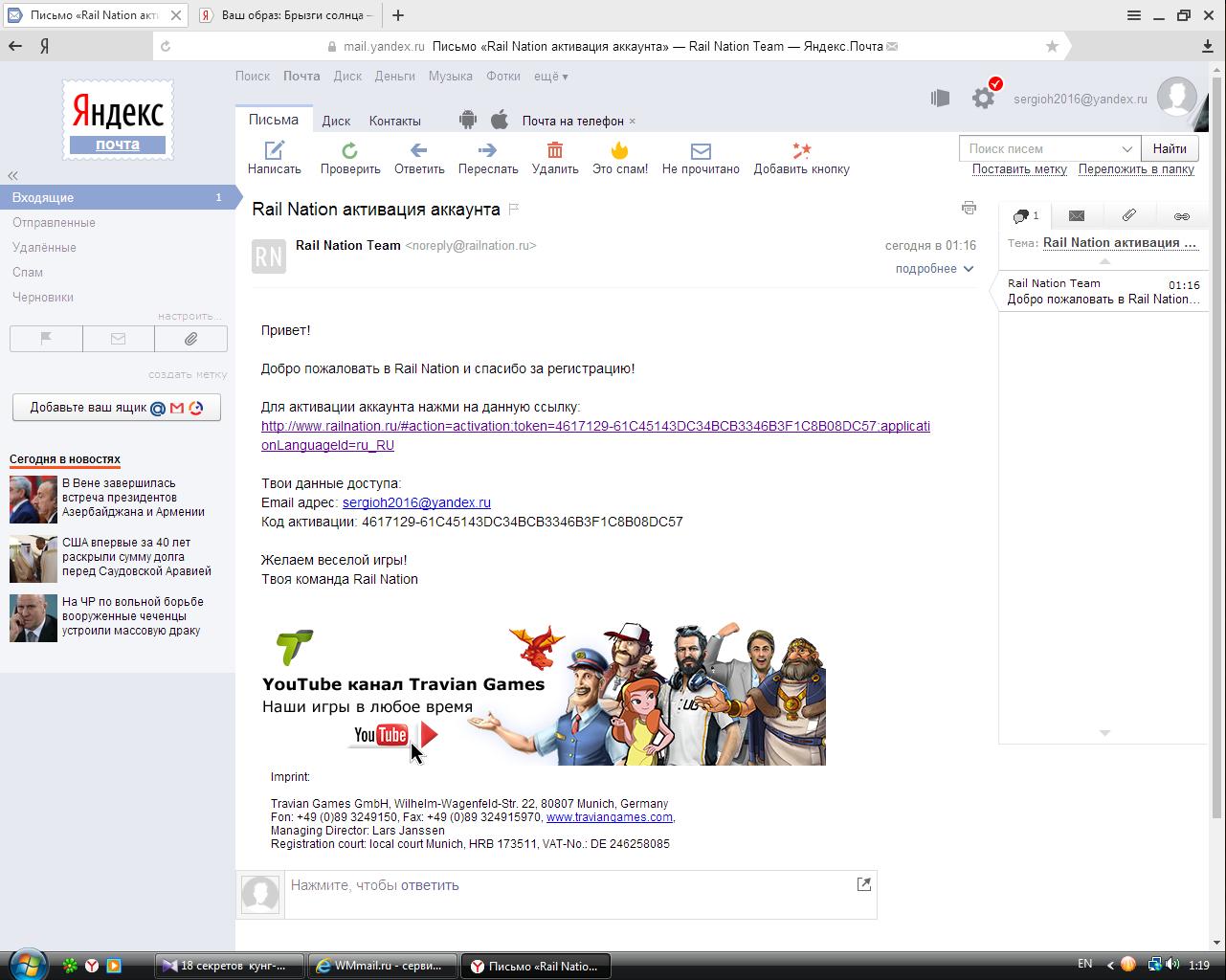Click Добавить кнопку wand icon

[802, 150]
